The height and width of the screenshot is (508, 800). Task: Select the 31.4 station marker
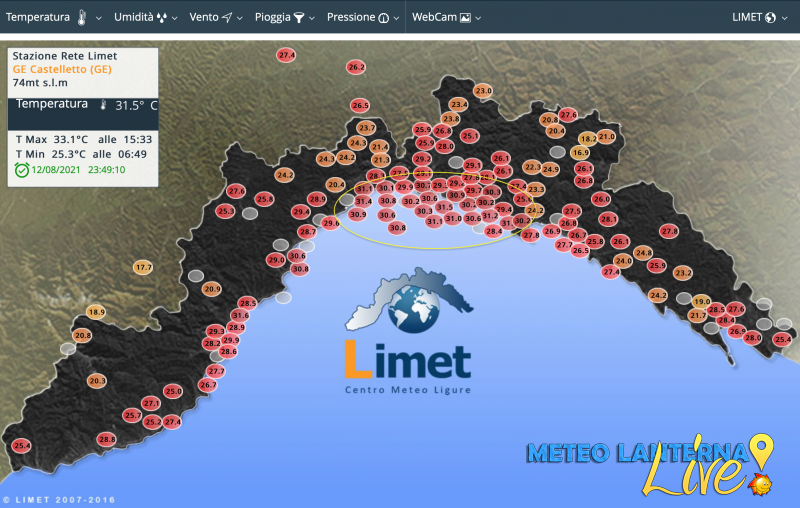(x=363, y=201)
